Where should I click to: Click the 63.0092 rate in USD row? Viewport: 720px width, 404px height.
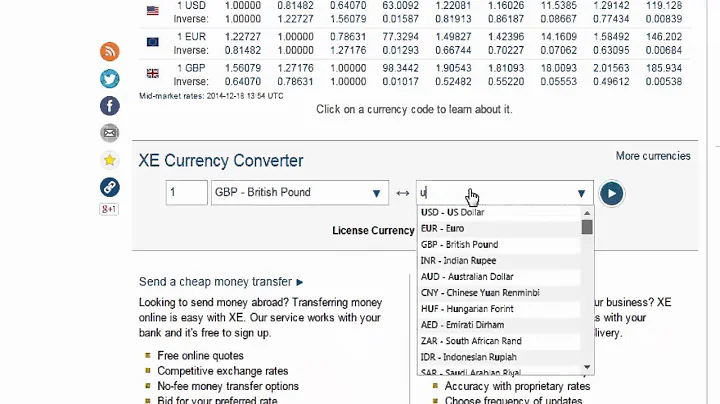pos(400,6)
